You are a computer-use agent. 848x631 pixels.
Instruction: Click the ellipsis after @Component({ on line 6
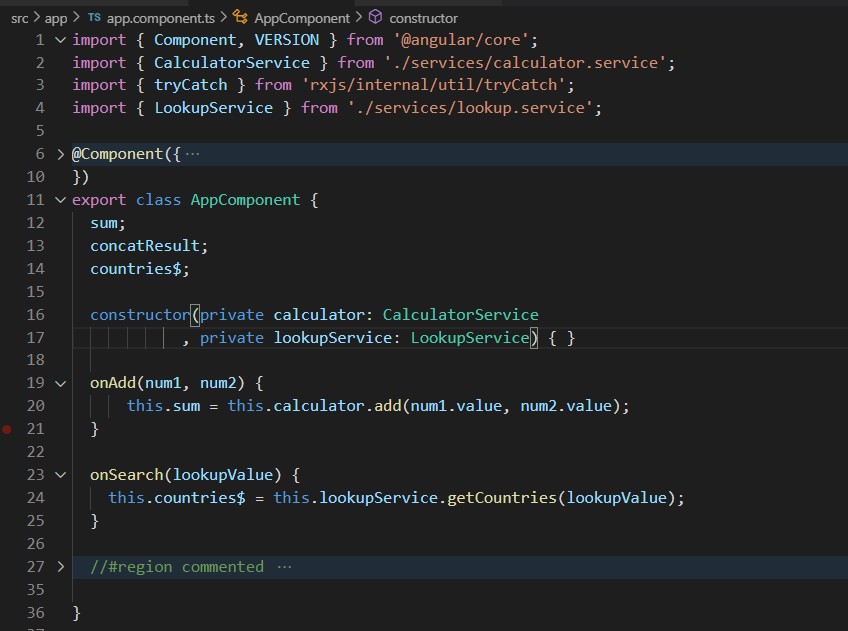(193, 154)
